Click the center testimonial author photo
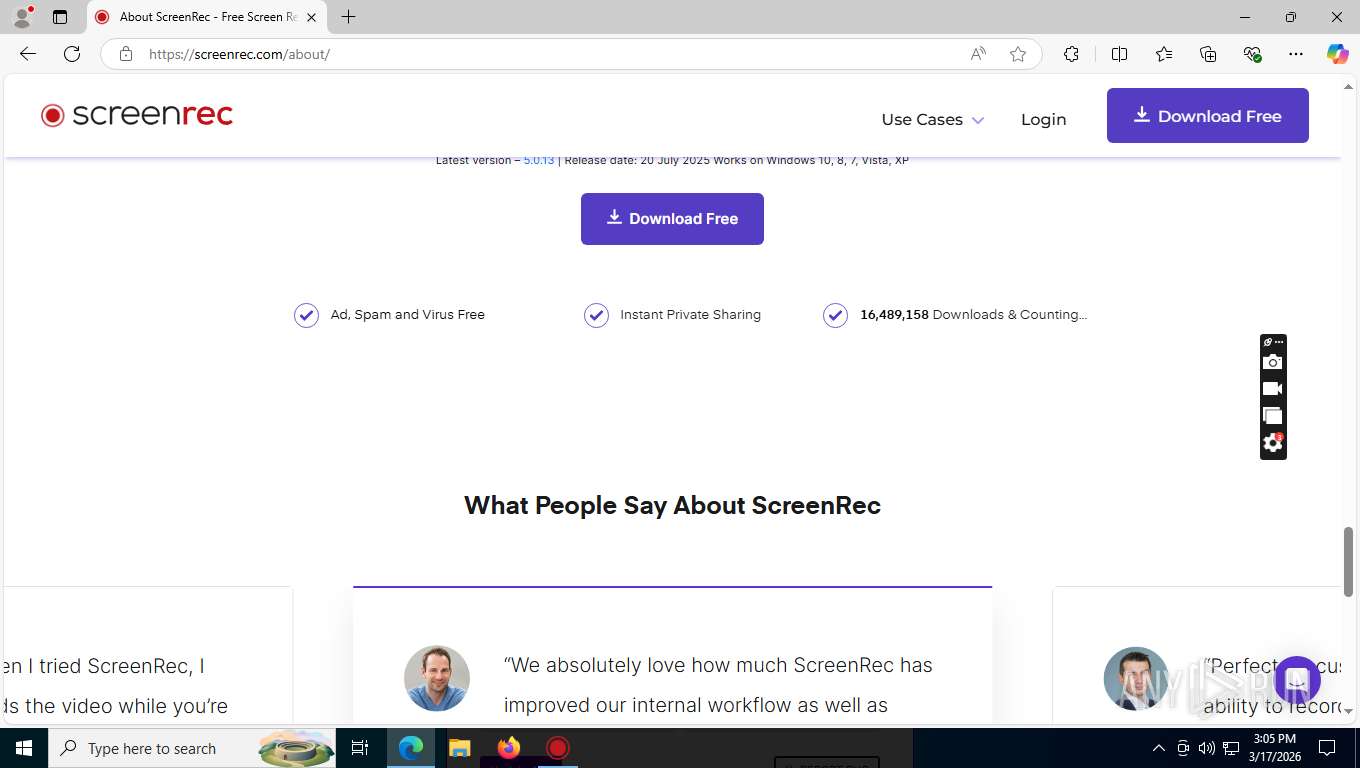 point(437,678)
